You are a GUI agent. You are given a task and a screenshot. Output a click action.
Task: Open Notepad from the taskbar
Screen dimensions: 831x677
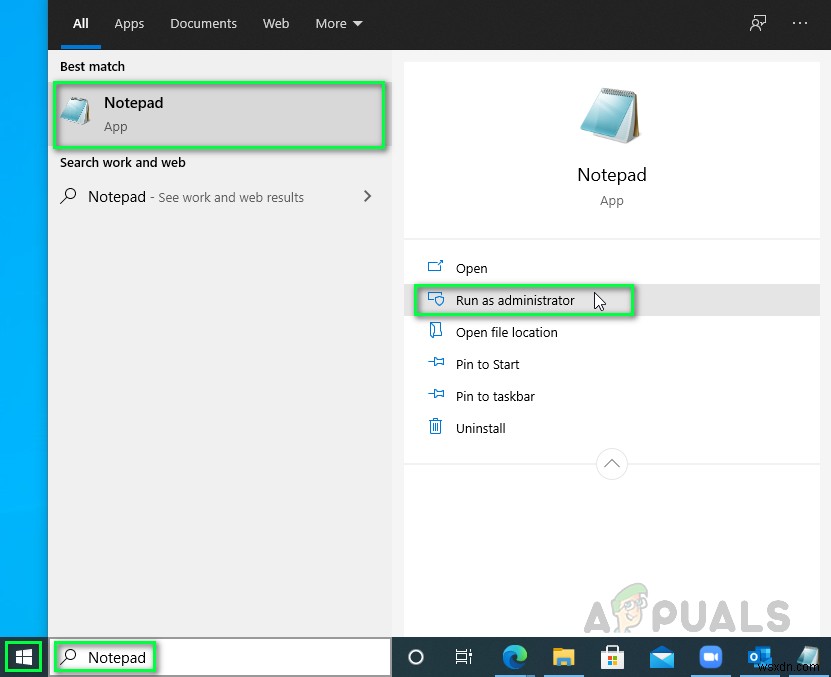(808, 657)
